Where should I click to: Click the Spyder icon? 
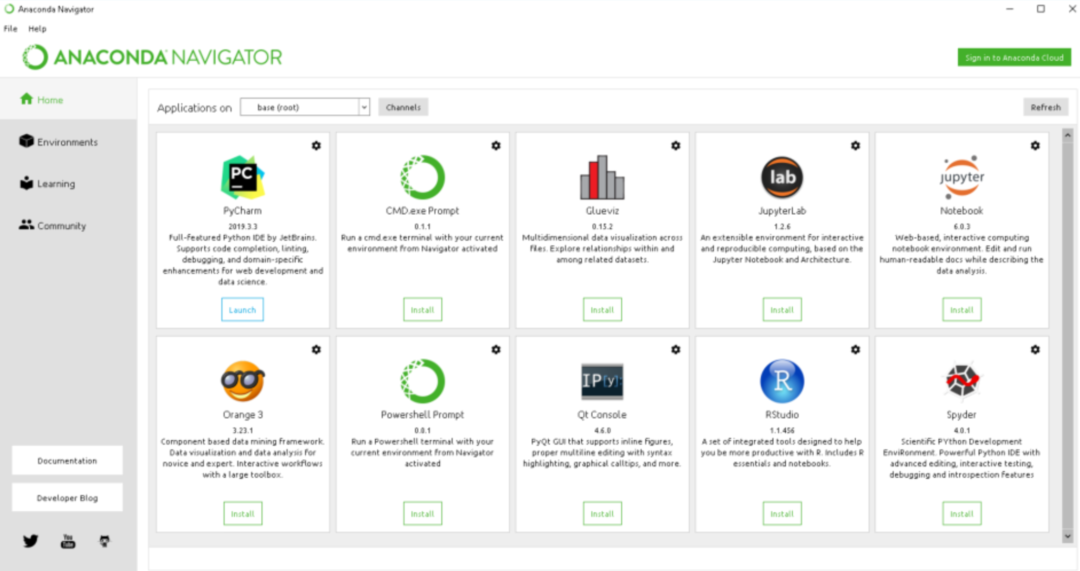(x=962, y=381)
